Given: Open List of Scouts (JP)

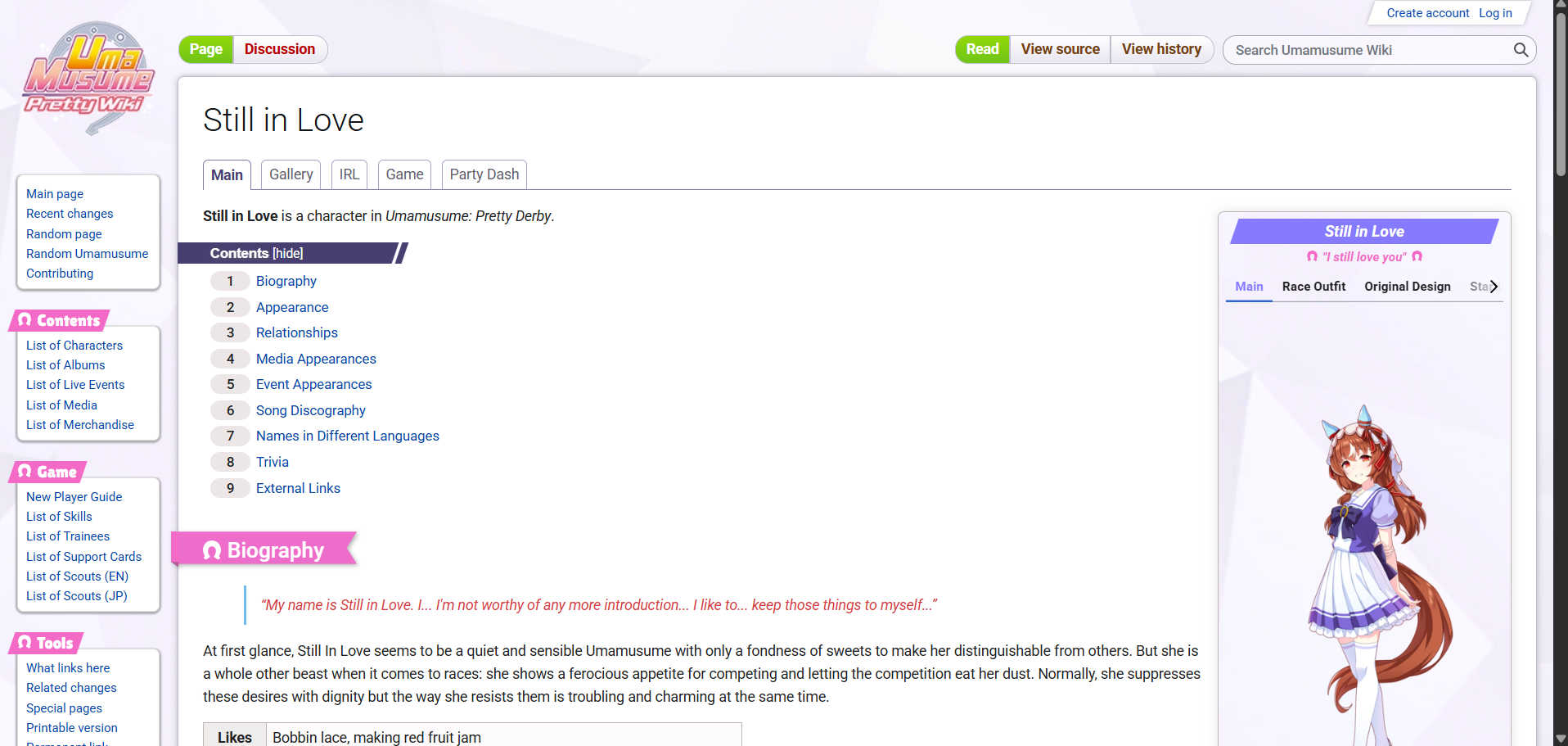Looking at the screenshot, I should click(77, 596).
